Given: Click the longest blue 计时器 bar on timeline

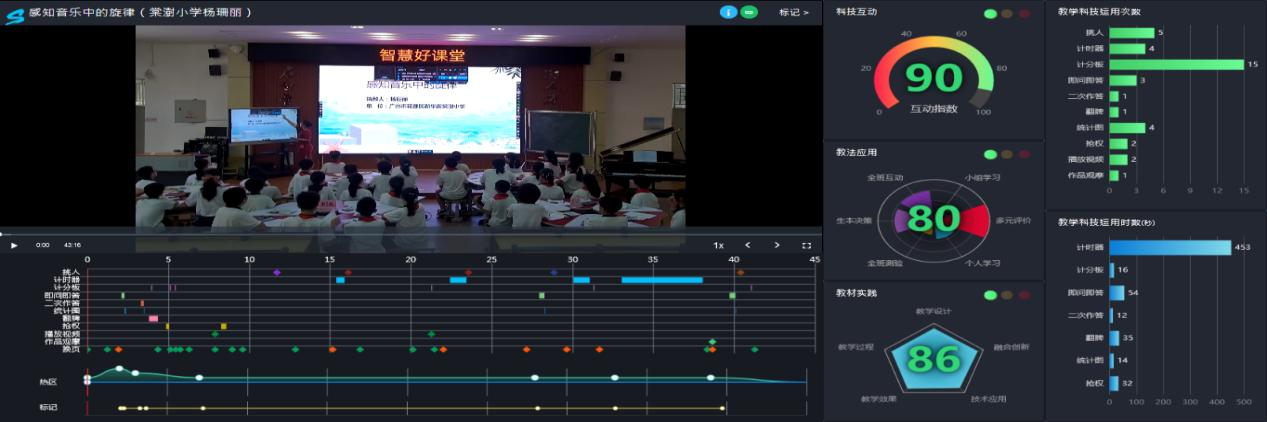Looking at the screenshot, I should (x=661, y=280).
